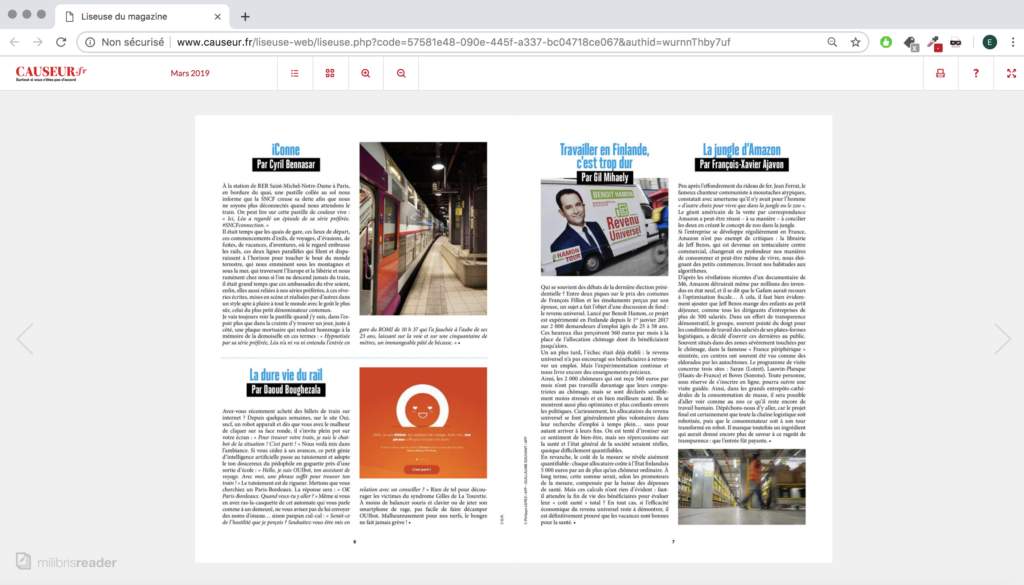1024x585 pixels.
Task: View site security info icon
Action: [x=90, y=42]
